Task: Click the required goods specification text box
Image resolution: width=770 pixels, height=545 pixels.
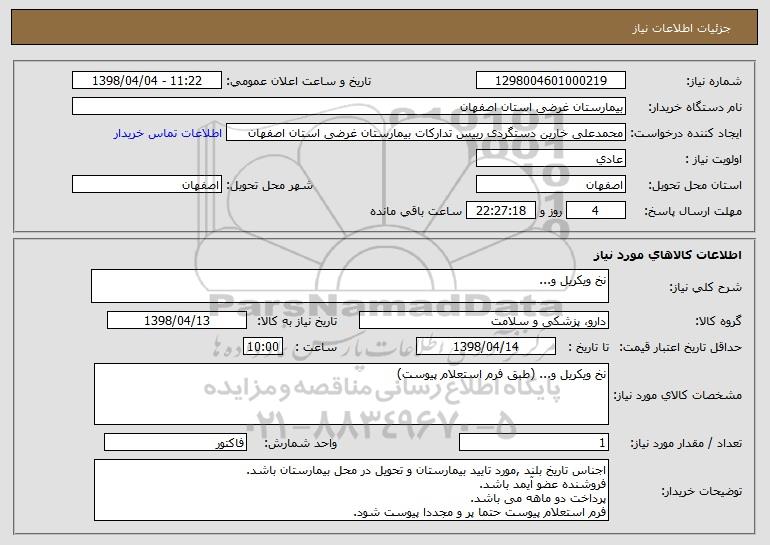Action: click(351, 394)
